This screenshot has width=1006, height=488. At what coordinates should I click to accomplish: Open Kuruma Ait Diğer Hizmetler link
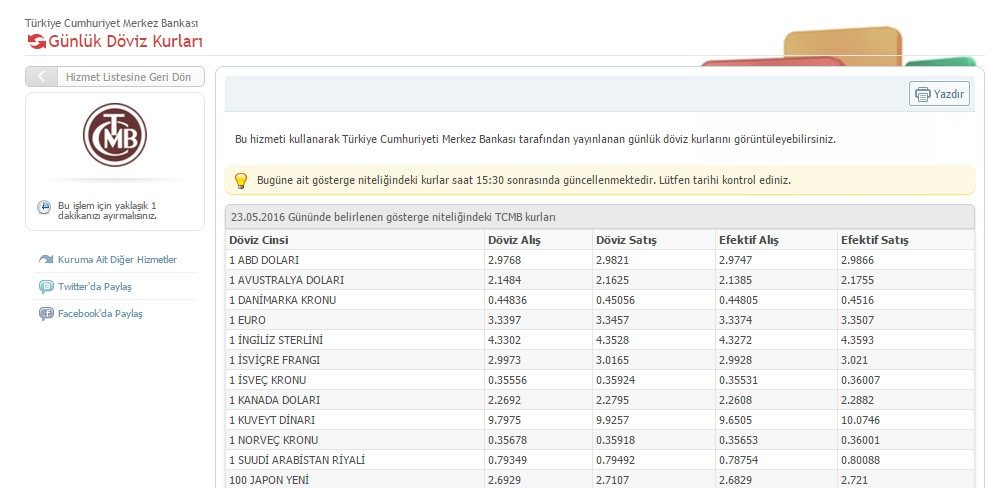(117, 260)
